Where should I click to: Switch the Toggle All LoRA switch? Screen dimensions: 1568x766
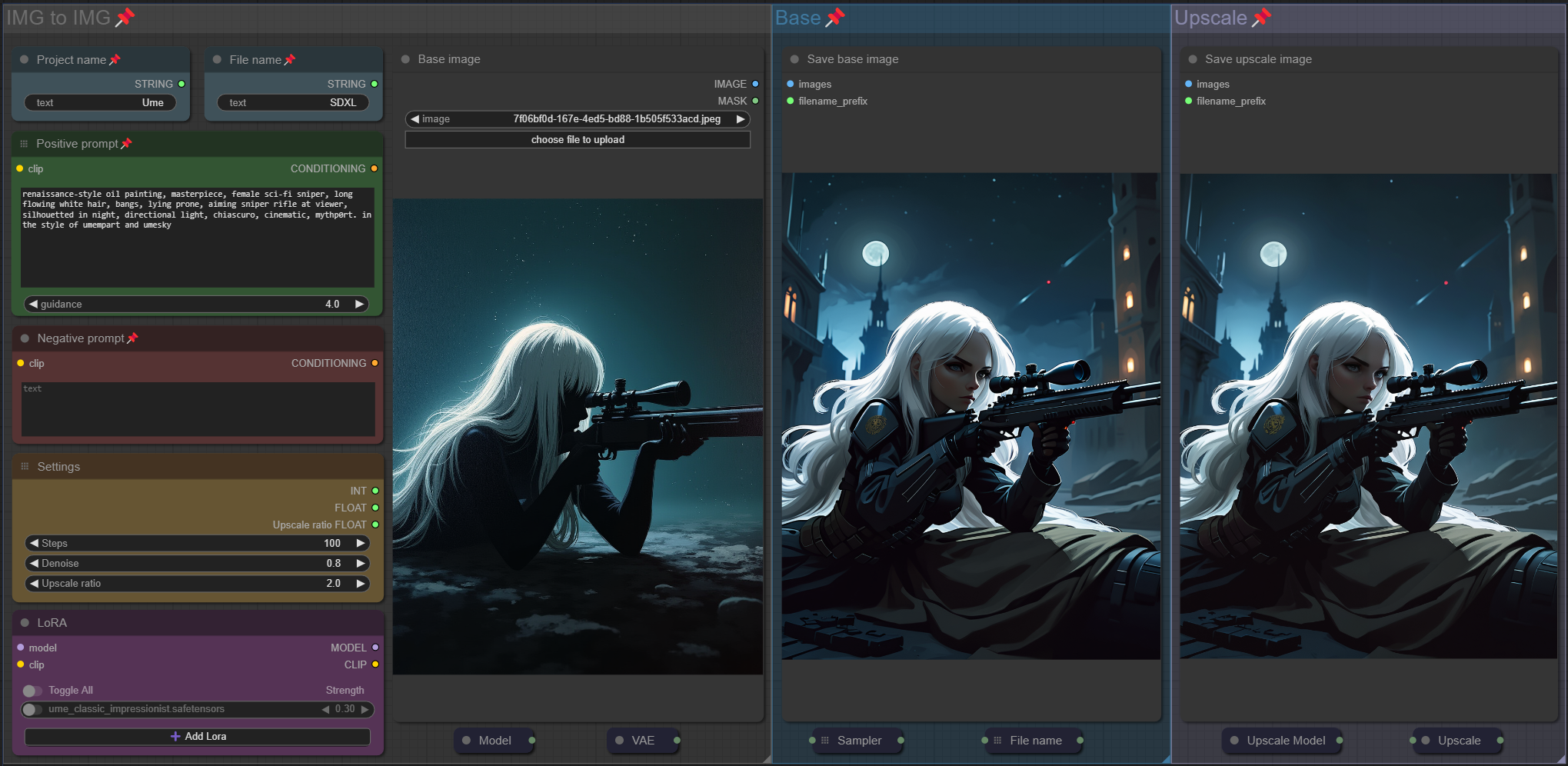(x=32, y=691)
